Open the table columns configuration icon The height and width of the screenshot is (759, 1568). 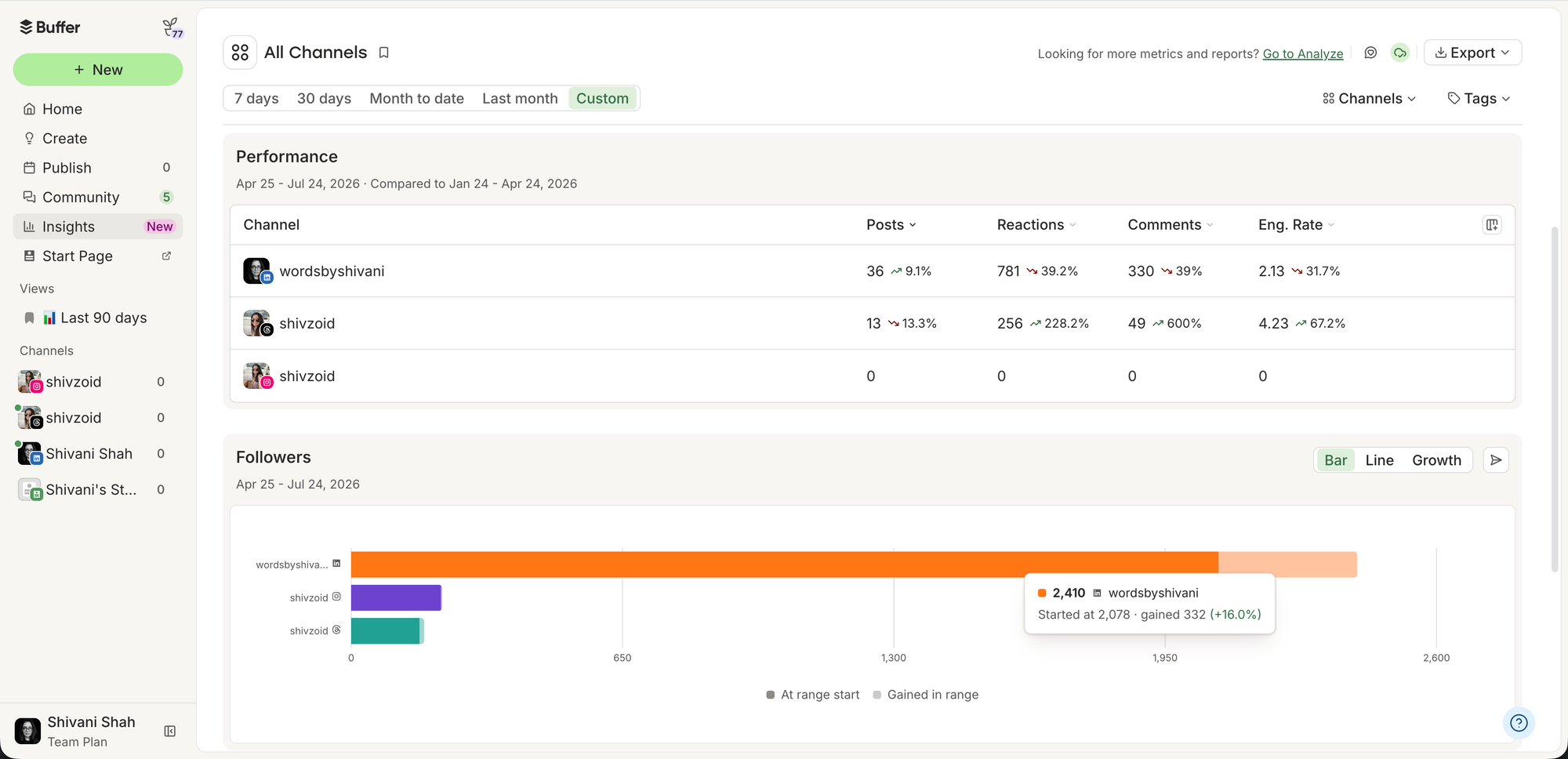click(x=1492, y=225)
